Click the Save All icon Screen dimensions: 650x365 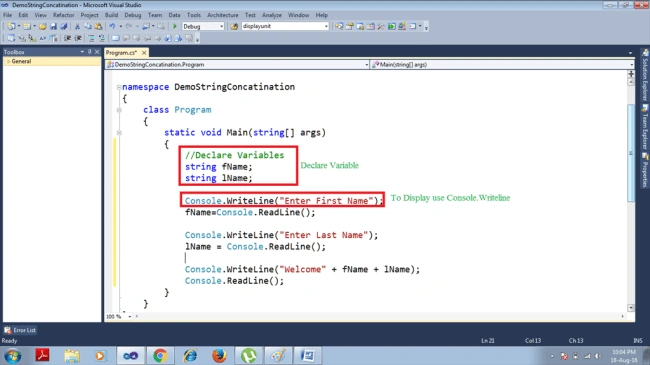tap(63, 26)
